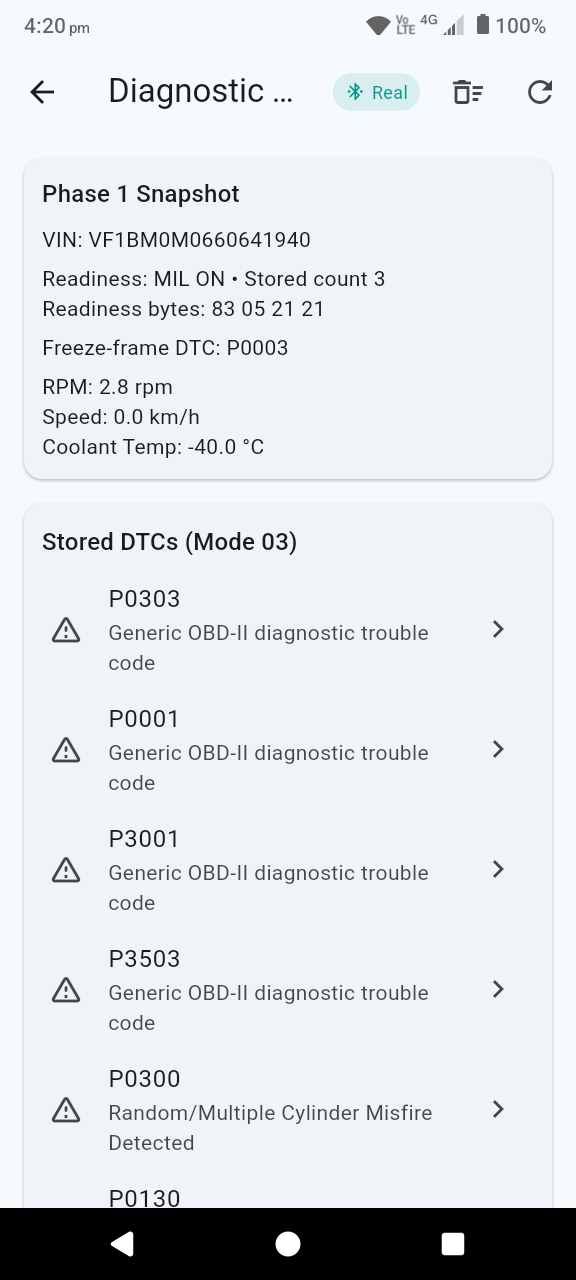Select the Stored DTCs section header
Image resolution: width=576 pixels, height=1280 pixels.
click(169, 541)
